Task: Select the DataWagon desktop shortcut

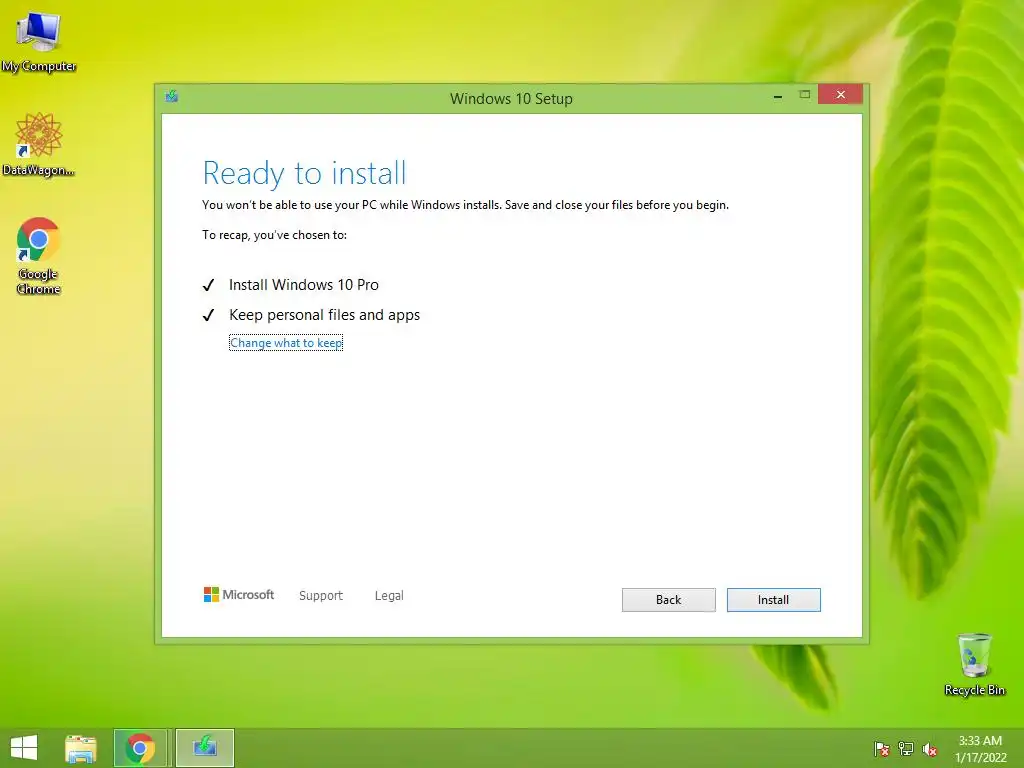Action: point(39,144)
